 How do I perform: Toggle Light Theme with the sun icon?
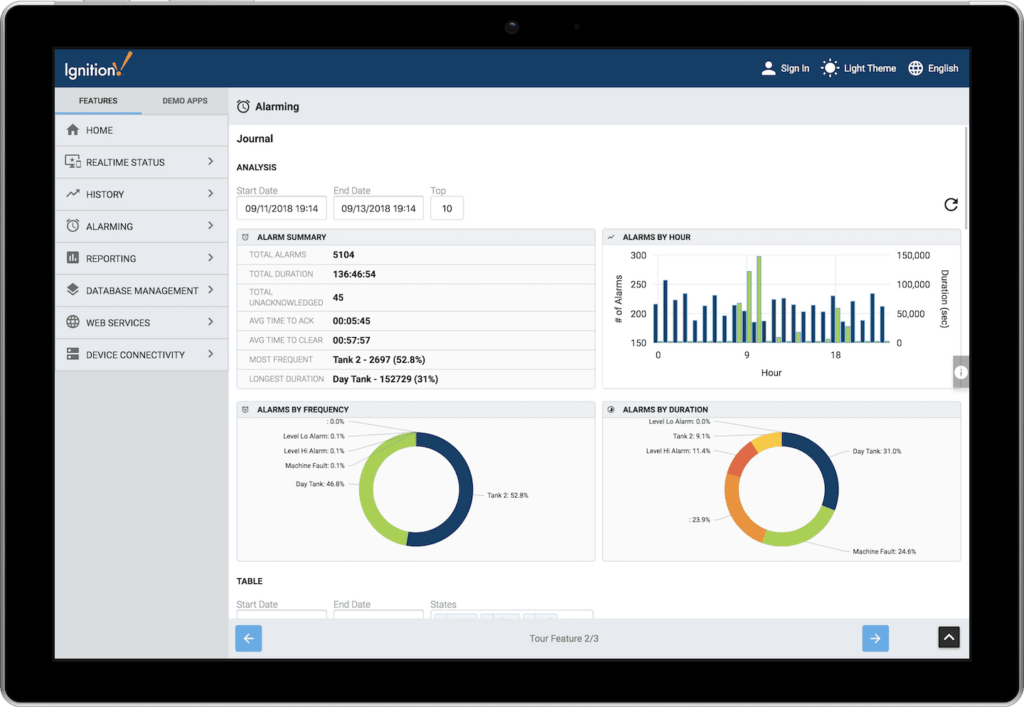(829, 68)
